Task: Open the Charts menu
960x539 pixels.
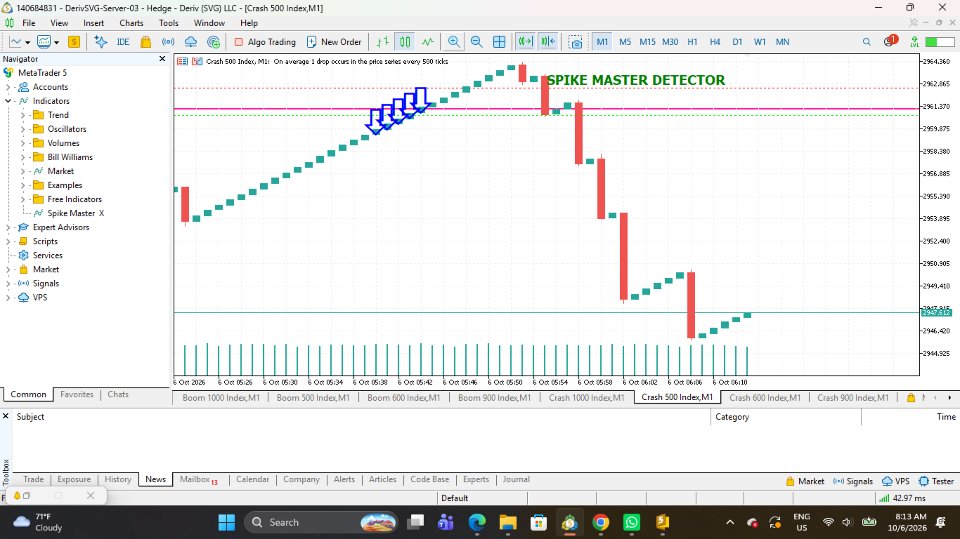Action: pos(131,23)
